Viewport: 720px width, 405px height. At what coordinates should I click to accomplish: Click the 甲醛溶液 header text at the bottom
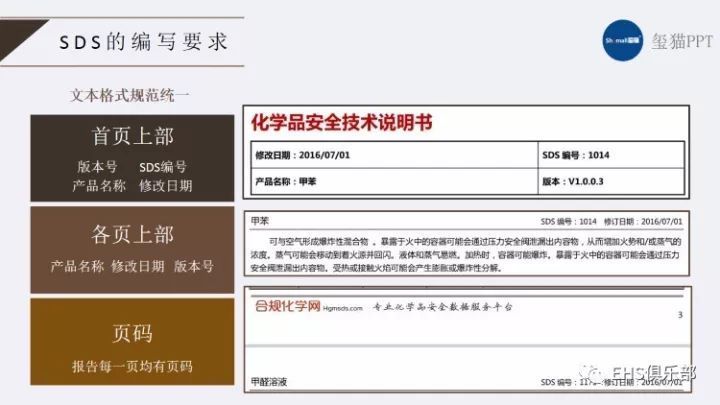269,382
